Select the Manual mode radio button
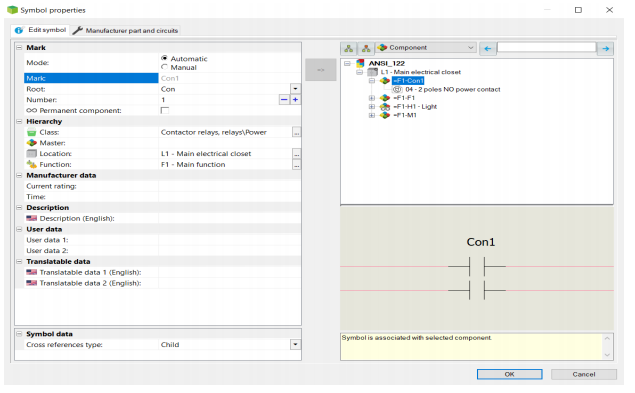The height and width of the screenshot is (393, 635). [164, 67]
